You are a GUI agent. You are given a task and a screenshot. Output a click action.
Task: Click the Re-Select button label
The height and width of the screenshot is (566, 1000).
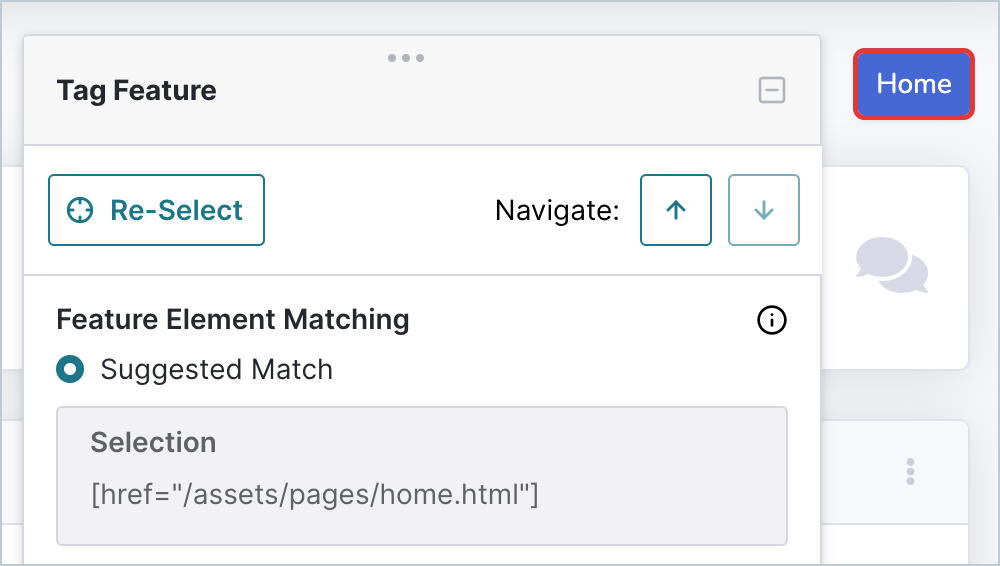tap(176, 210)
